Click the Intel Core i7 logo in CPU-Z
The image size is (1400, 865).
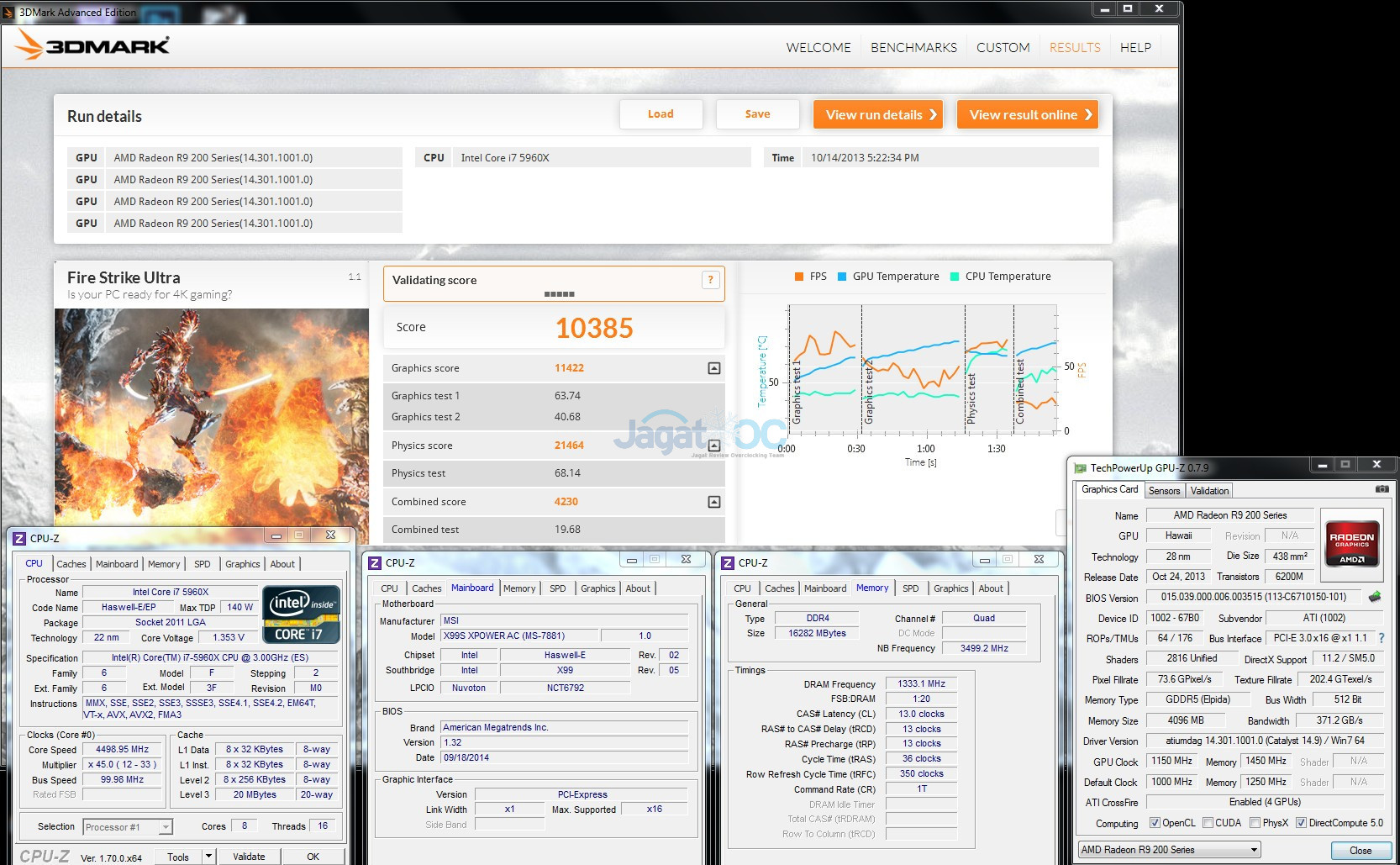click(301, 614)
